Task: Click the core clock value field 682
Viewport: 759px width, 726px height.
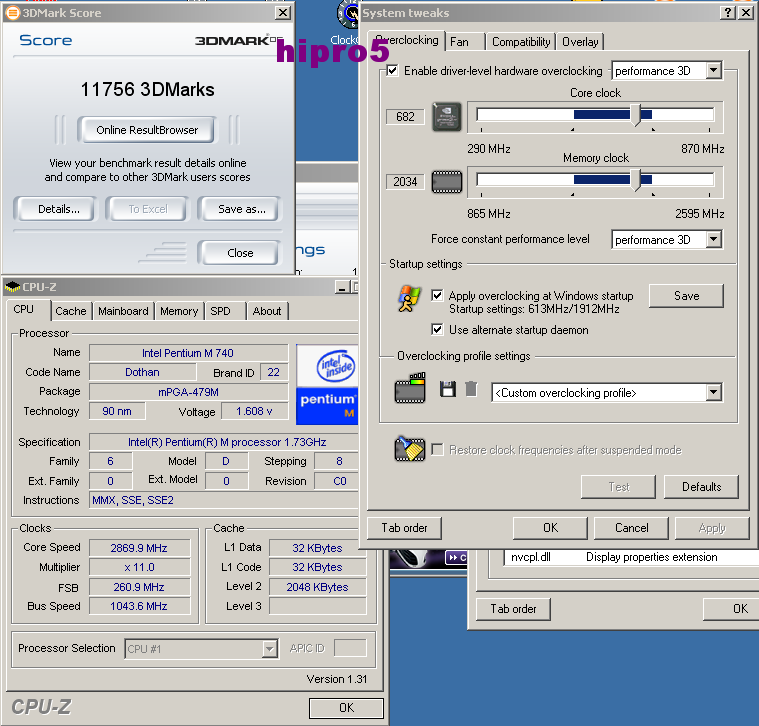Action: click(x=405, y=117)
